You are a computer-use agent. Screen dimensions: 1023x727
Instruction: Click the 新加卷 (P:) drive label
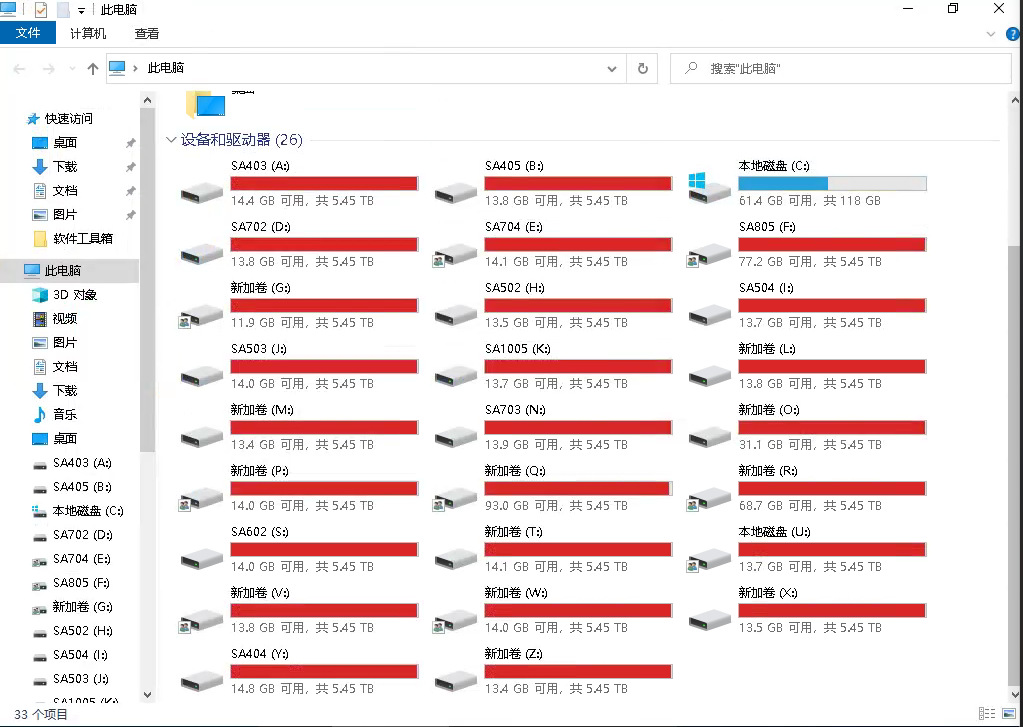[x=260, y=471]
